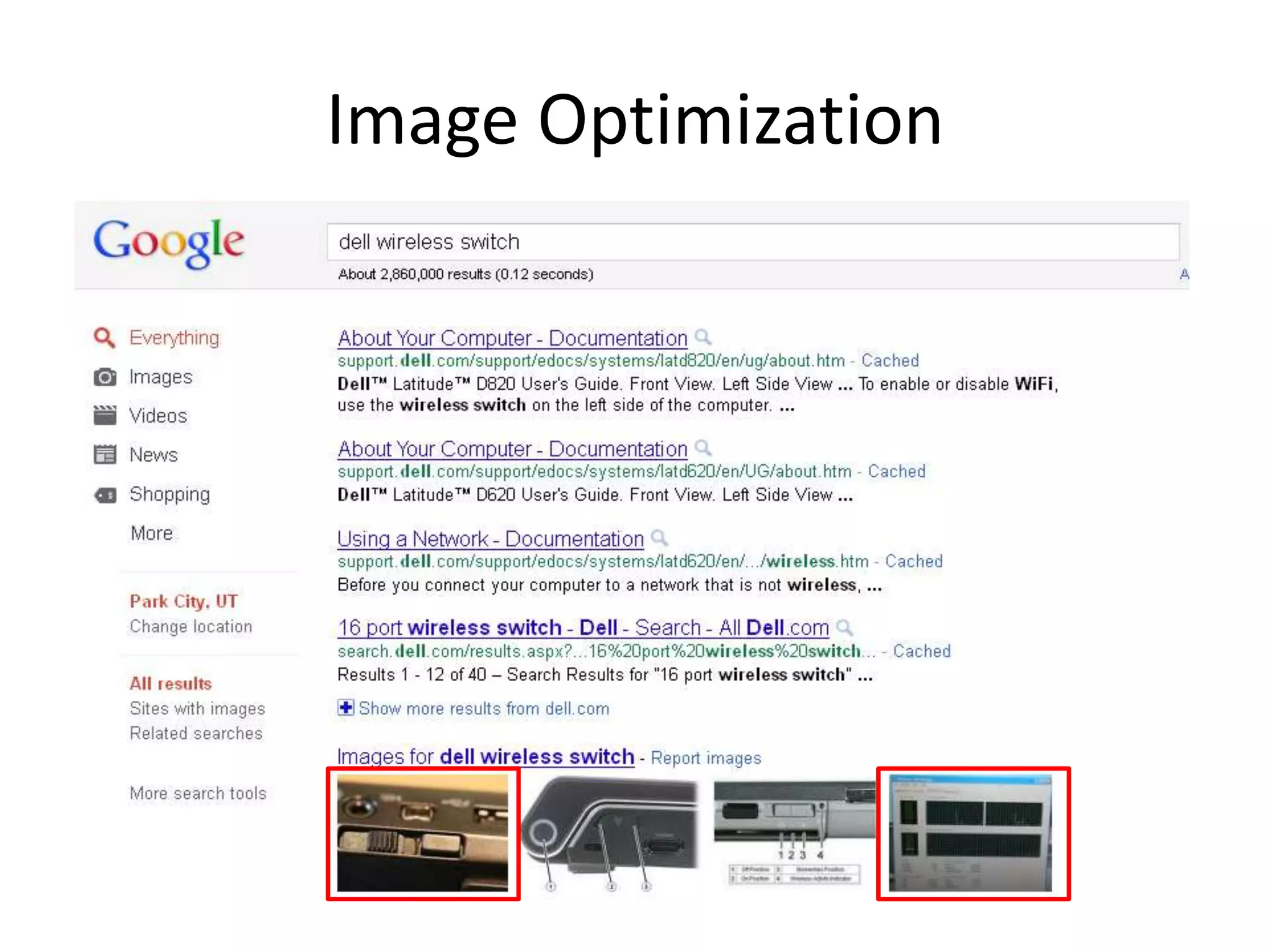Open Images for dell wireless switch link
The image size is (1270, 952).
pyautogui.click(x=486, y=757)
